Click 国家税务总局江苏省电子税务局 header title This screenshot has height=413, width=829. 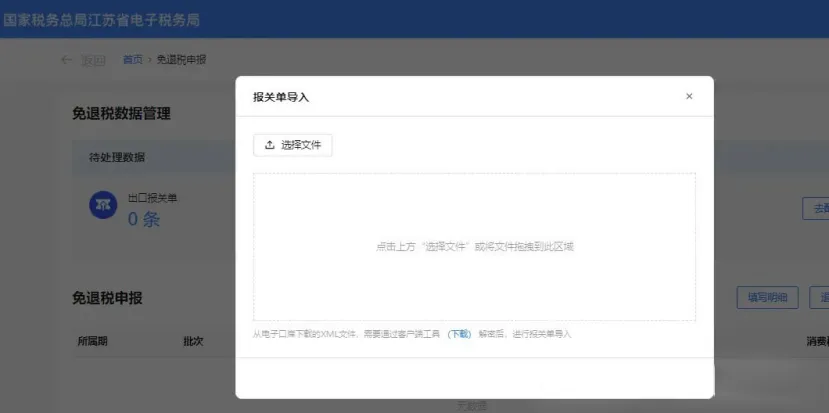click(x=102, y=20)
